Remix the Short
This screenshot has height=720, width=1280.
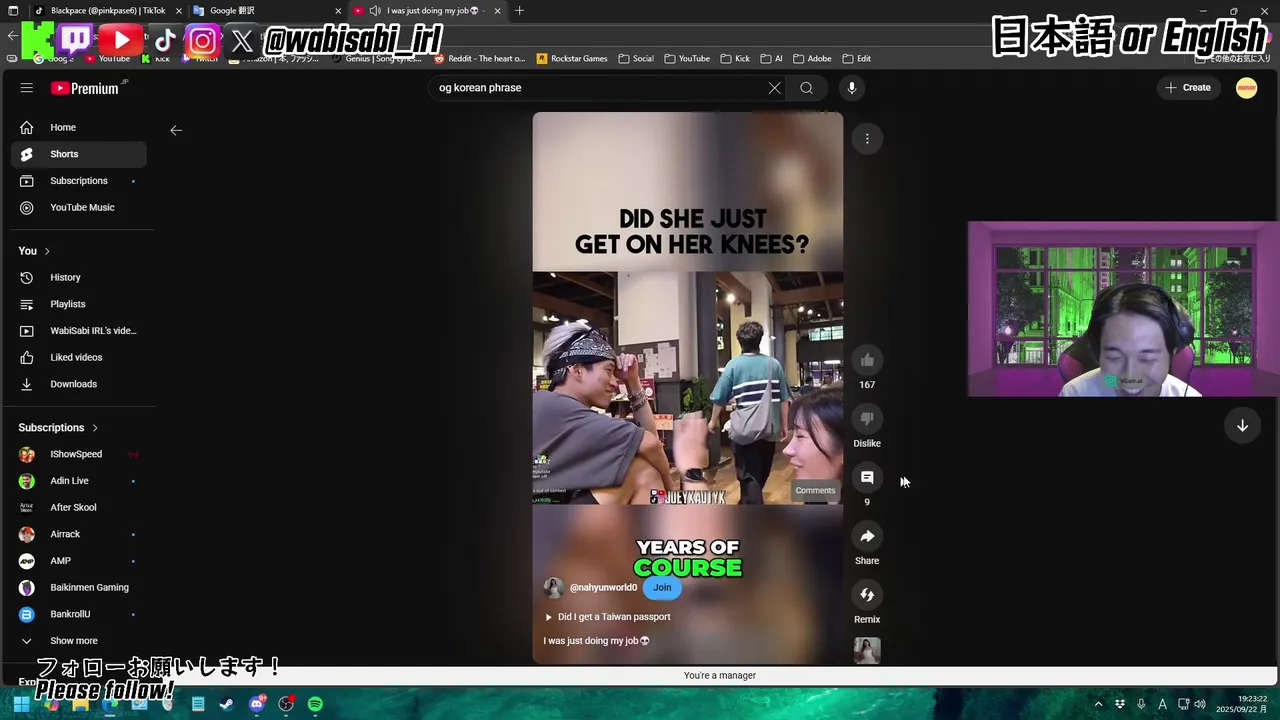pos(867,595)
